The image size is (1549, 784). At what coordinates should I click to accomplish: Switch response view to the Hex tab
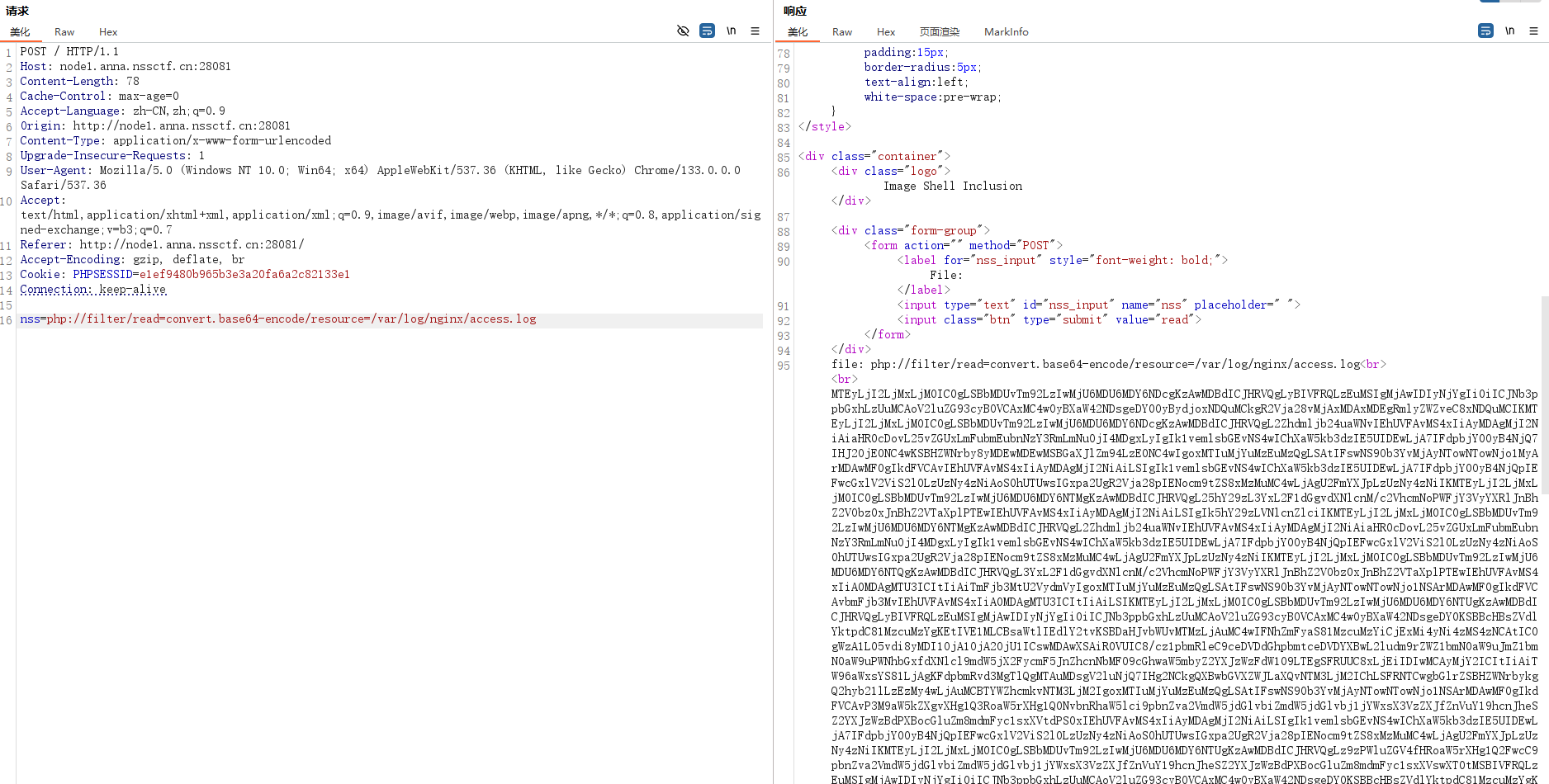tap(886, 32)
